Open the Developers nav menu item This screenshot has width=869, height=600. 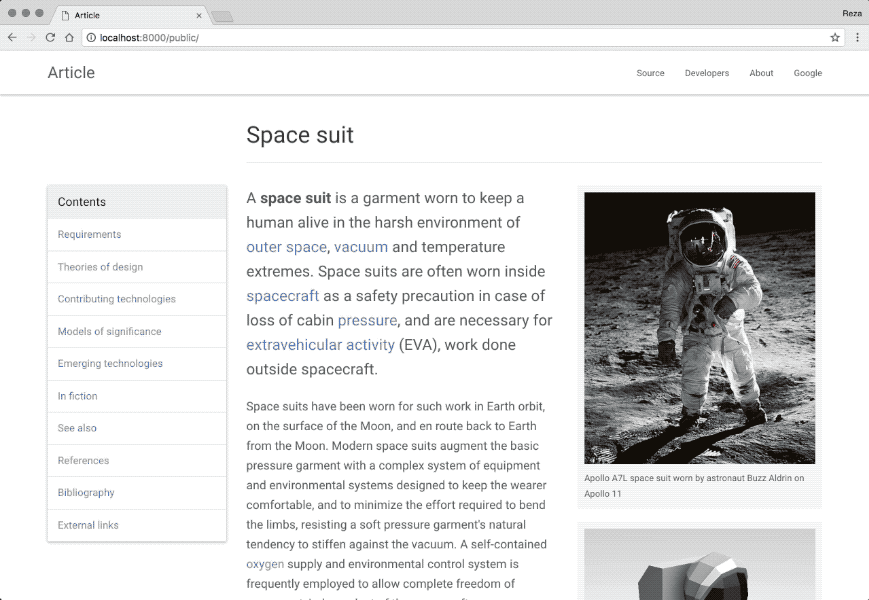(x=706, y=73)
